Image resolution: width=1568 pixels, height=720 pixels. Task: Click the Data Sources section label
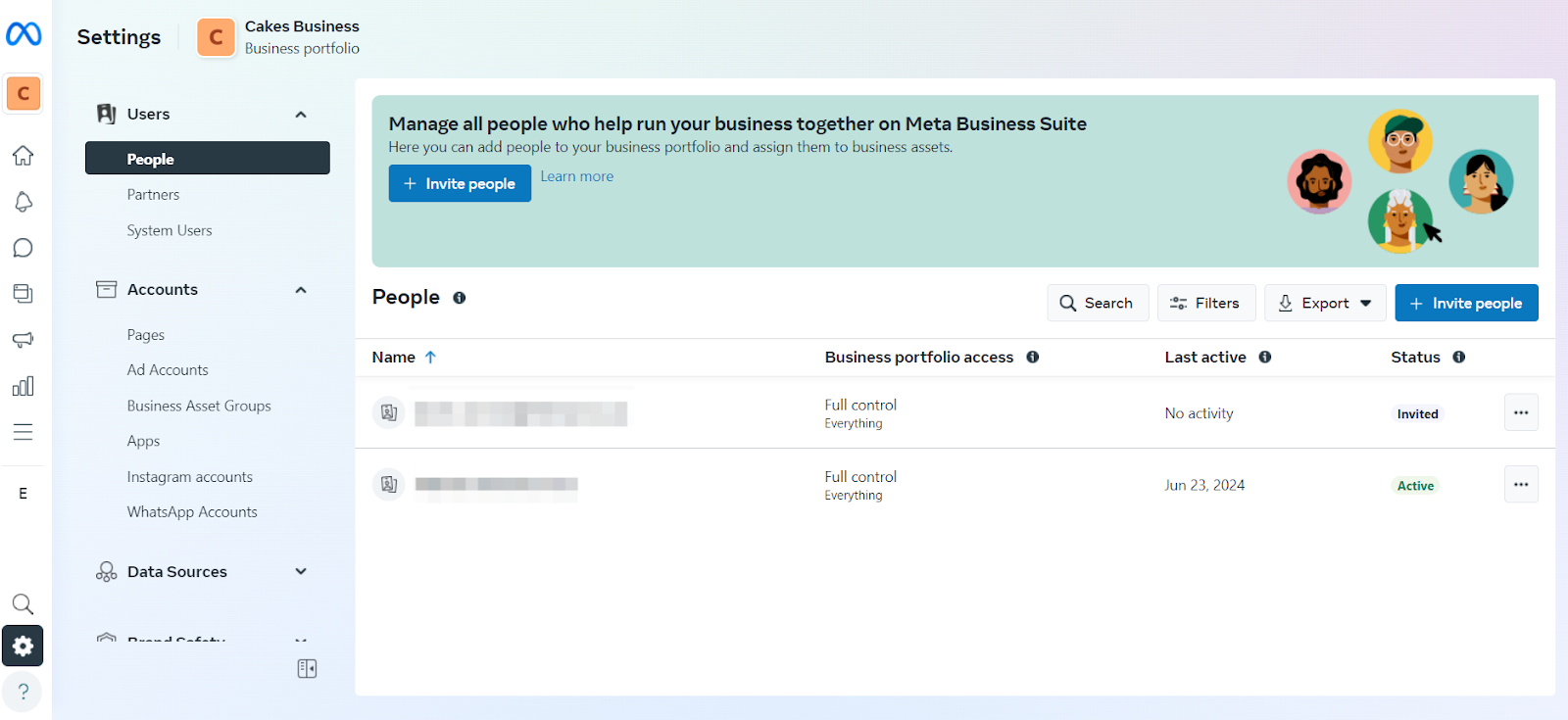coord(176,572)
